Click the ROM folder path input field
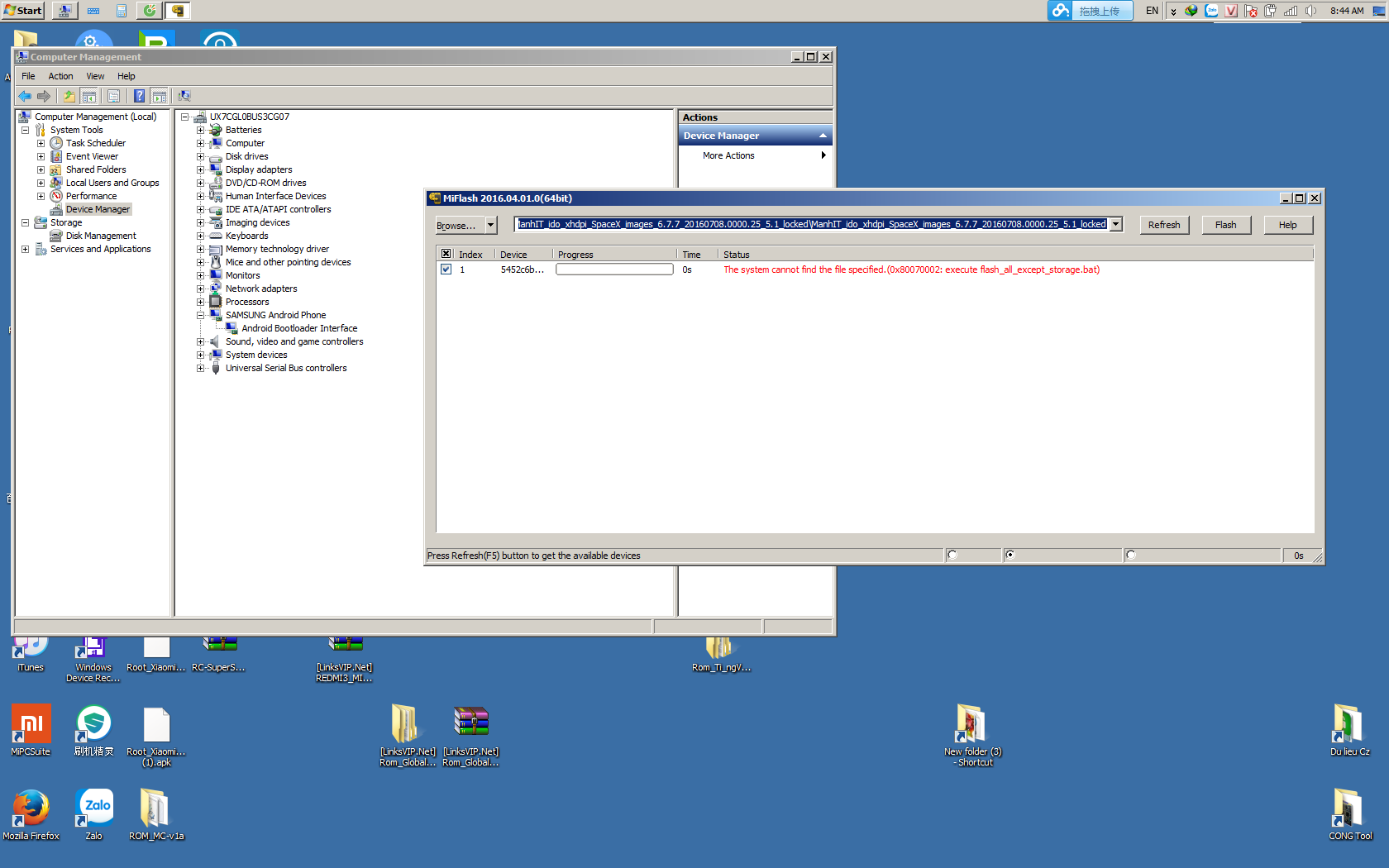The width and height of the screenshot is (1389, 868). click(812, 224)
